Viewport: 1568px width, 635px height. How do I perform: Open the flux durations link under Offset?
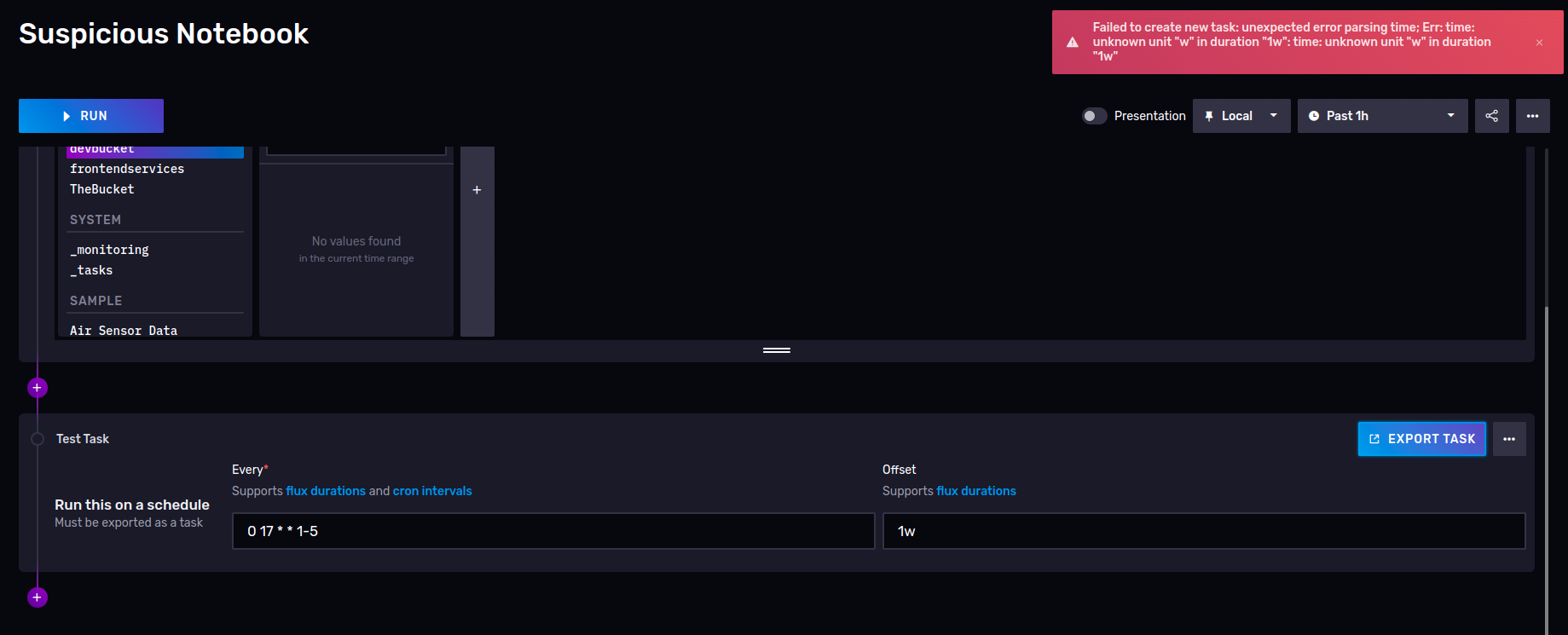point(976,491)
